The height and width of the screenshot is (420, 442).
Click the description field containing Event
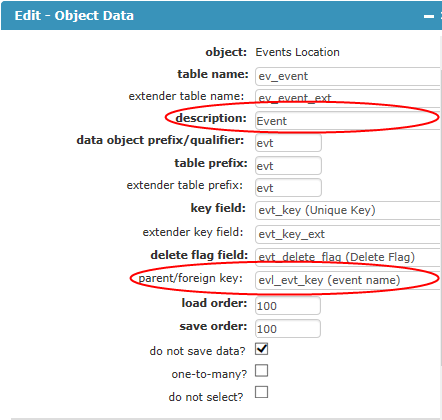[348, 121]
